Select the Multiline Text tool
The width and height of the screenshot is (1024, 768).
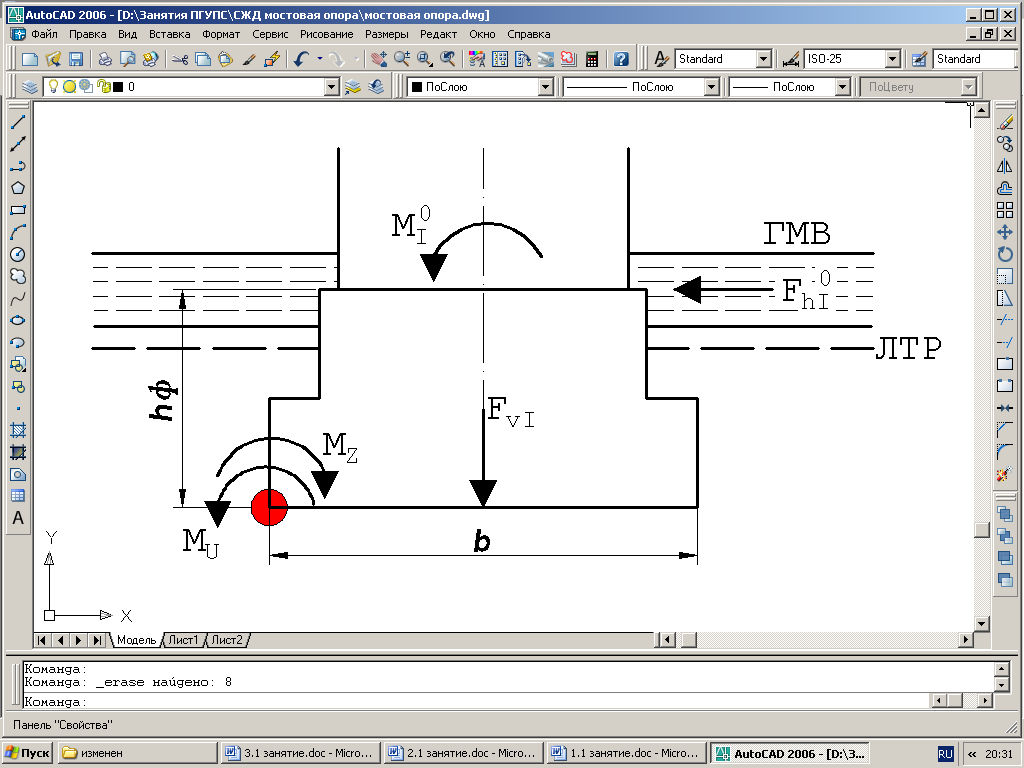18,519
